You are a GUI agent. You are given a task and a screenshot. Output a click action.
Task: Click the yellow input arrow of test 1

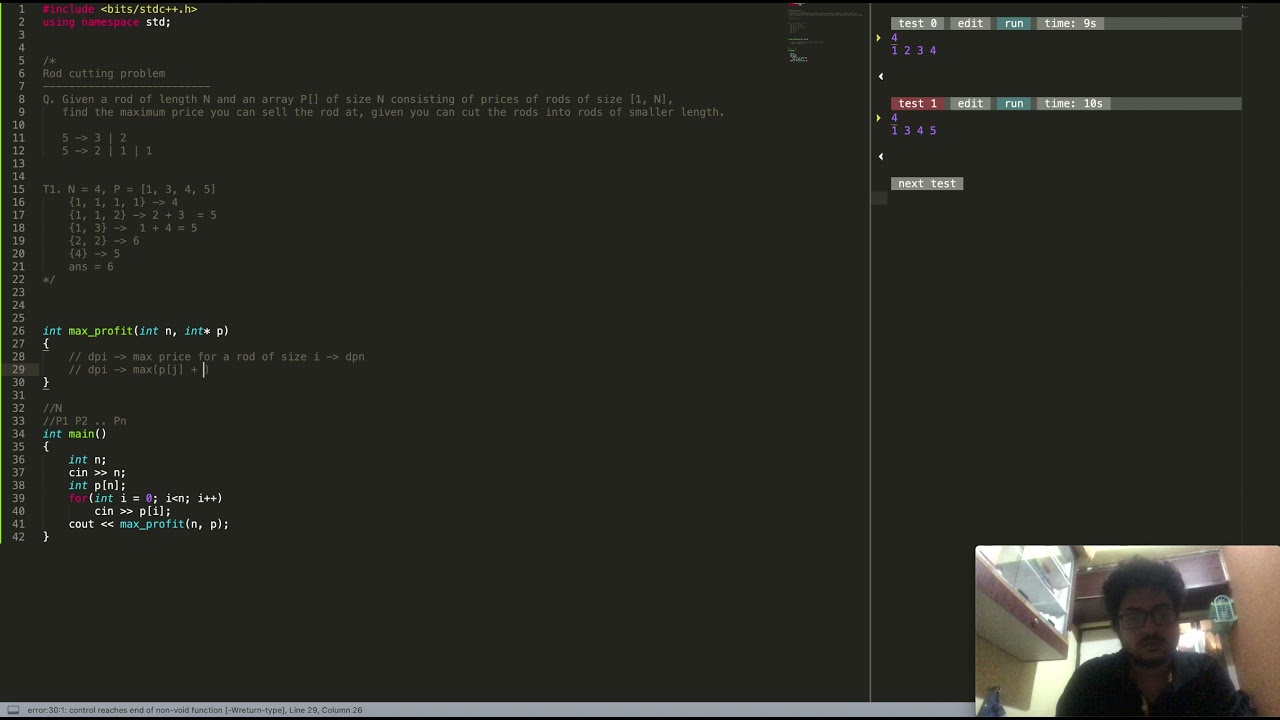[x=879, y=118]
